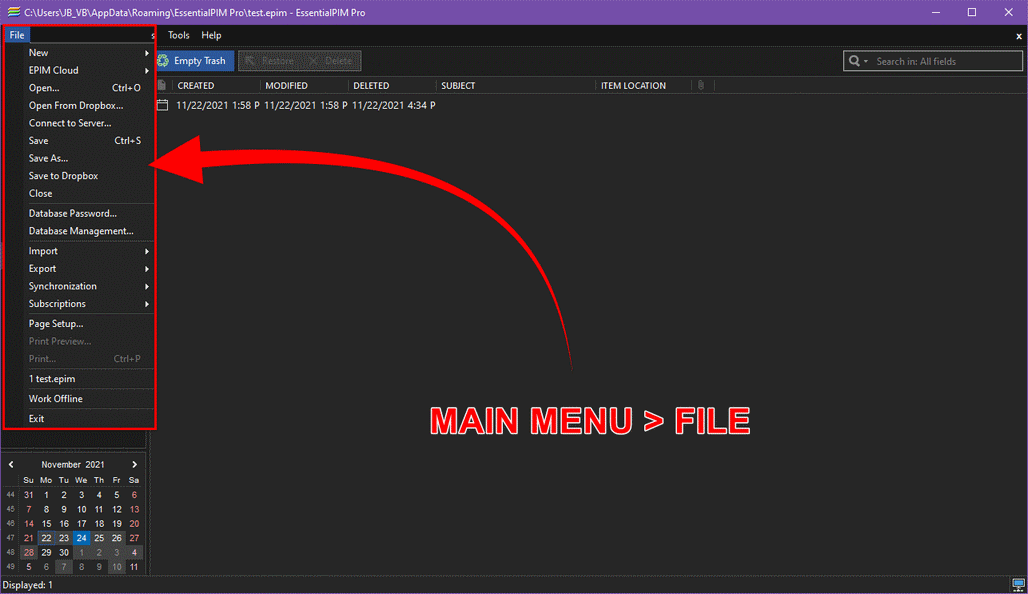The image size is (1028, 594).
Task: Expand the EPIM Cloud submenu
Action: (89, 70)
